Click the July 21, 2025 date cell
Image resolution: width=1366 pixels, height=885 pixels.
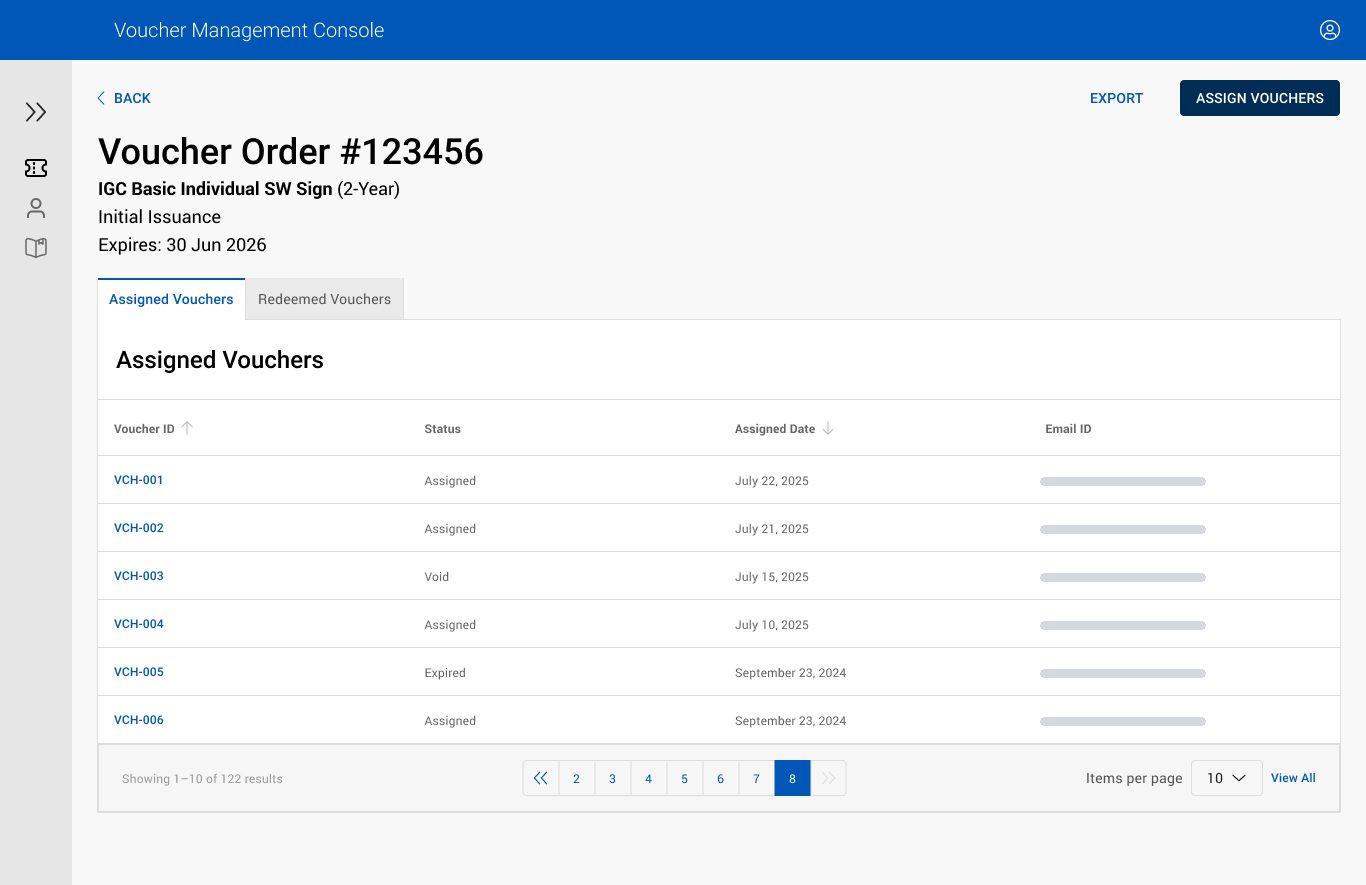click(772, 529)
